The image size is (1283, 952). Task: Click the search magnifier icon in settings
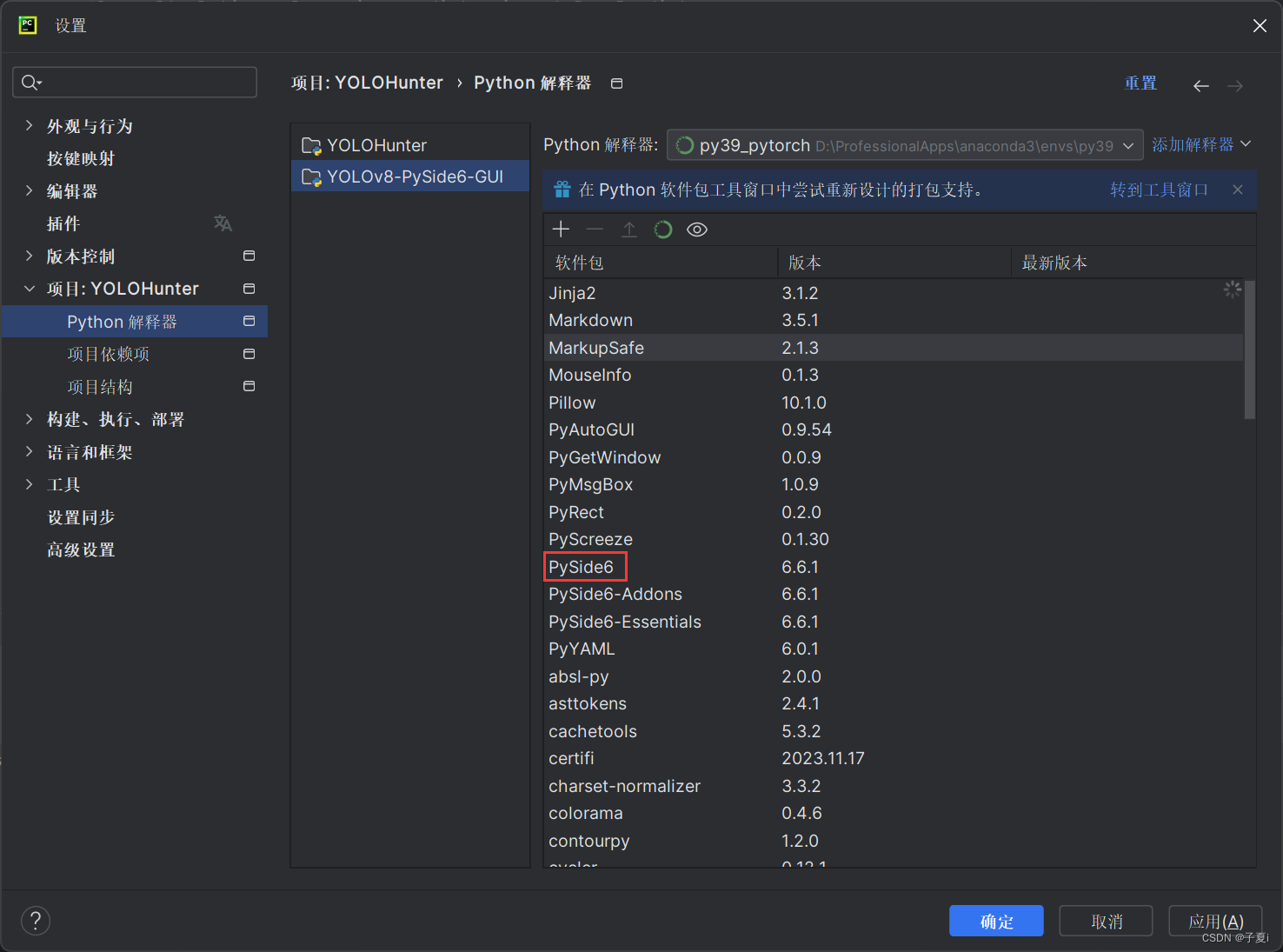[31, 83]
